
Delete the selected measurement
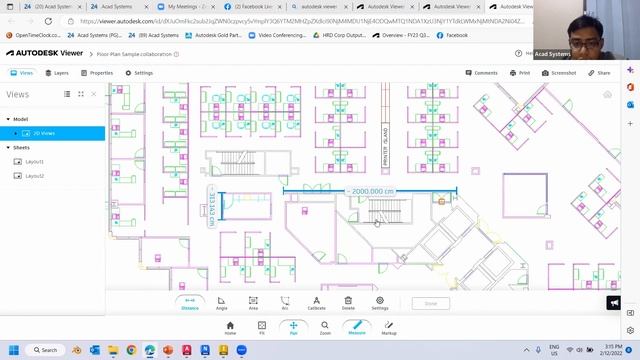348,303
